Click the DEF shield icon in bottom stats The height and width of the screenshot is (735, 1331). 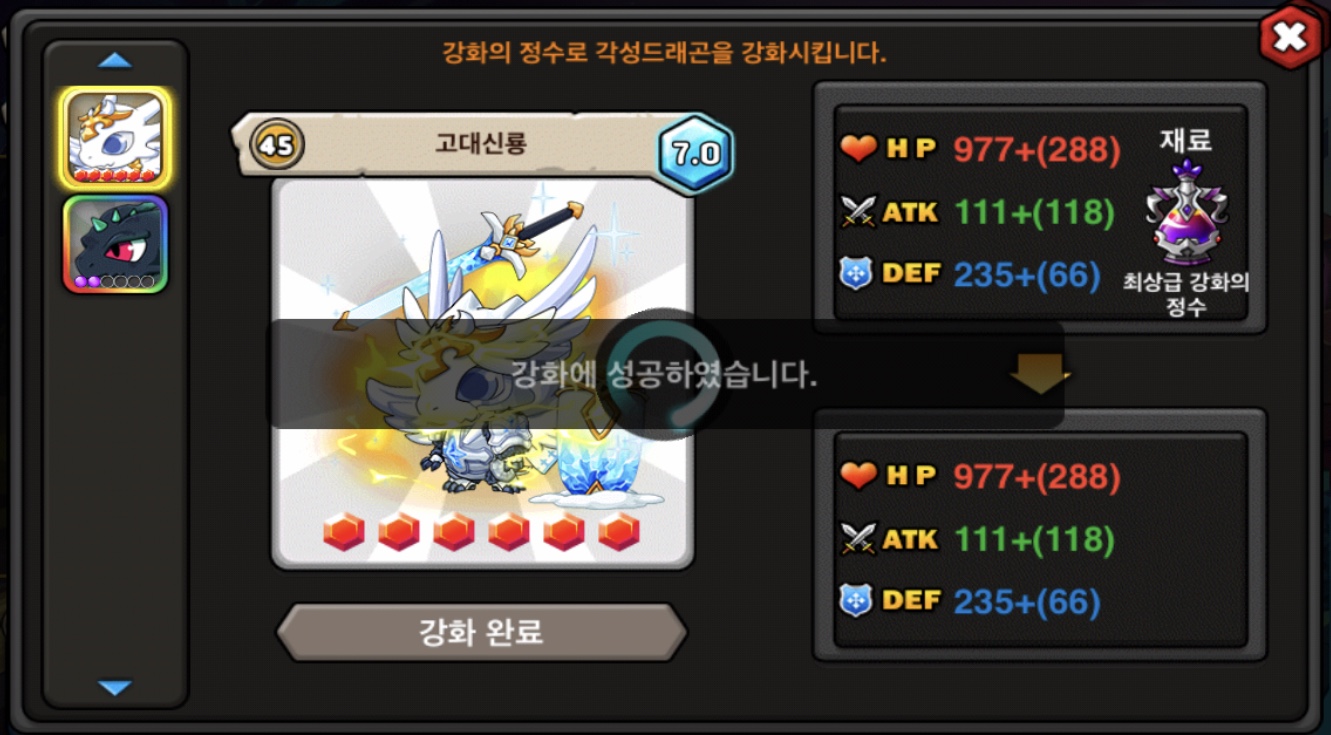(x=856, y=601)
